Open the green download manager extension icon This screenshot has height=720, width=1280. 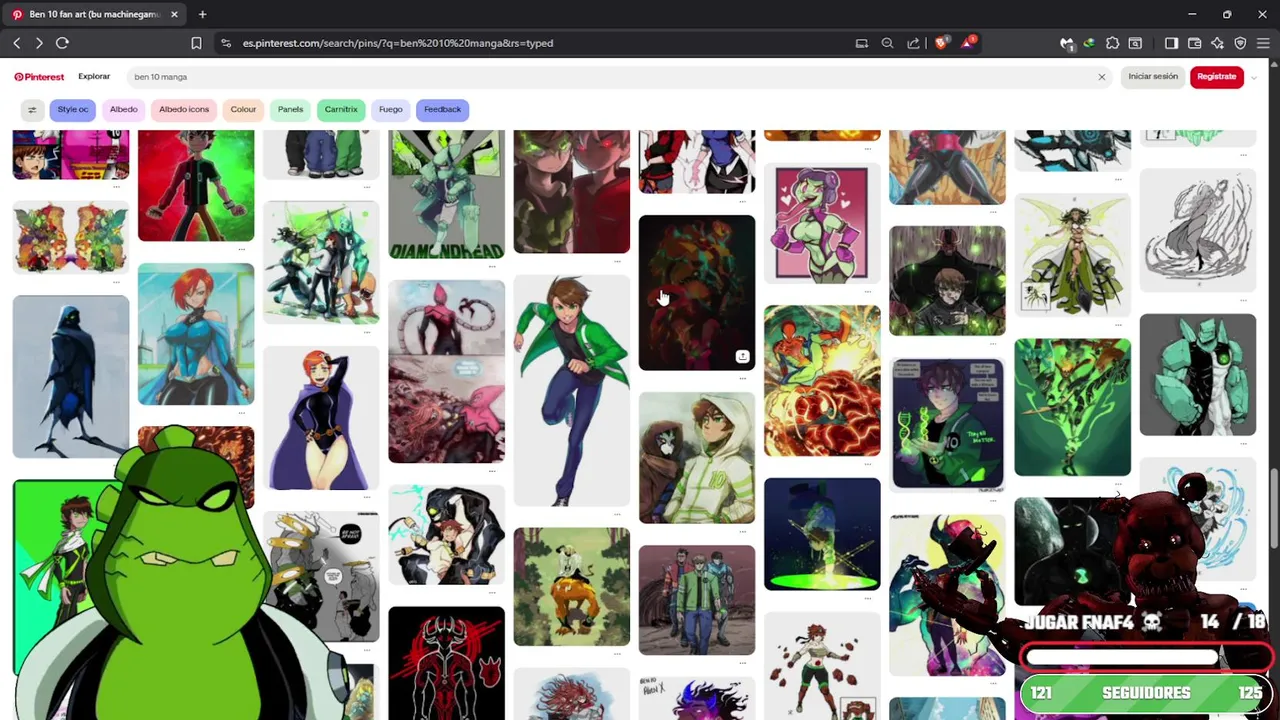pyautogui.click(x=1089, y=43)
